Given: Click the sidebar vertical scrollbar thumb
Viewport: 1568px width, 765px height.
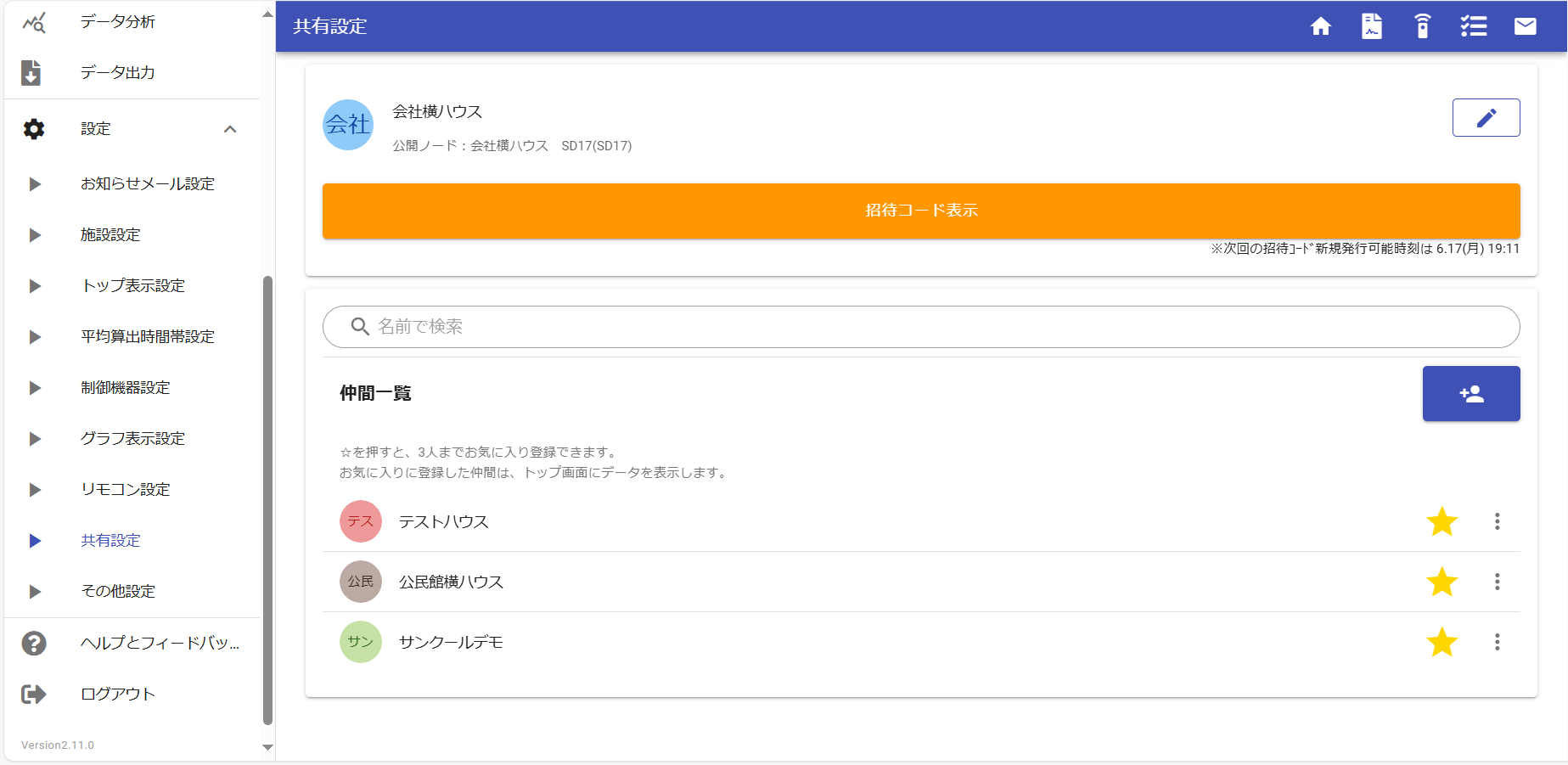Looking at the screenshot, I should (x=268, y=500).
